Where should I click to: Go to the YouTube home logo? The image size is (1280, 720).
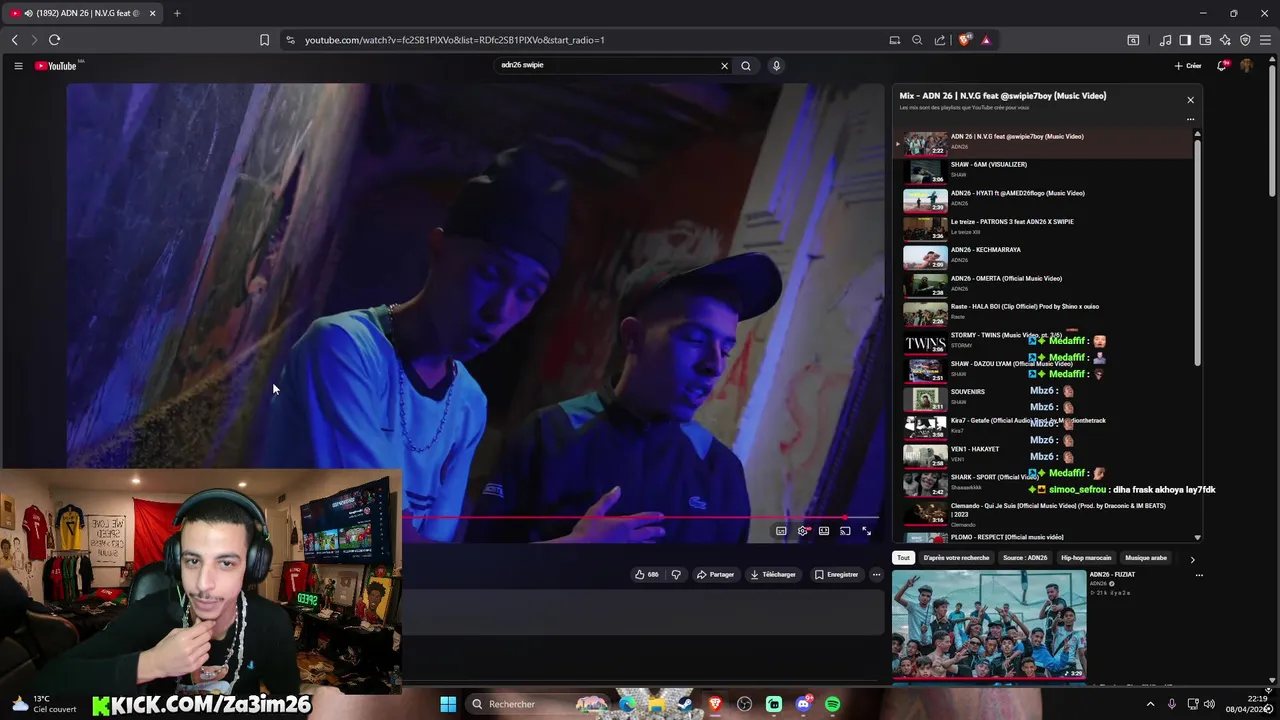coord(56,66)
